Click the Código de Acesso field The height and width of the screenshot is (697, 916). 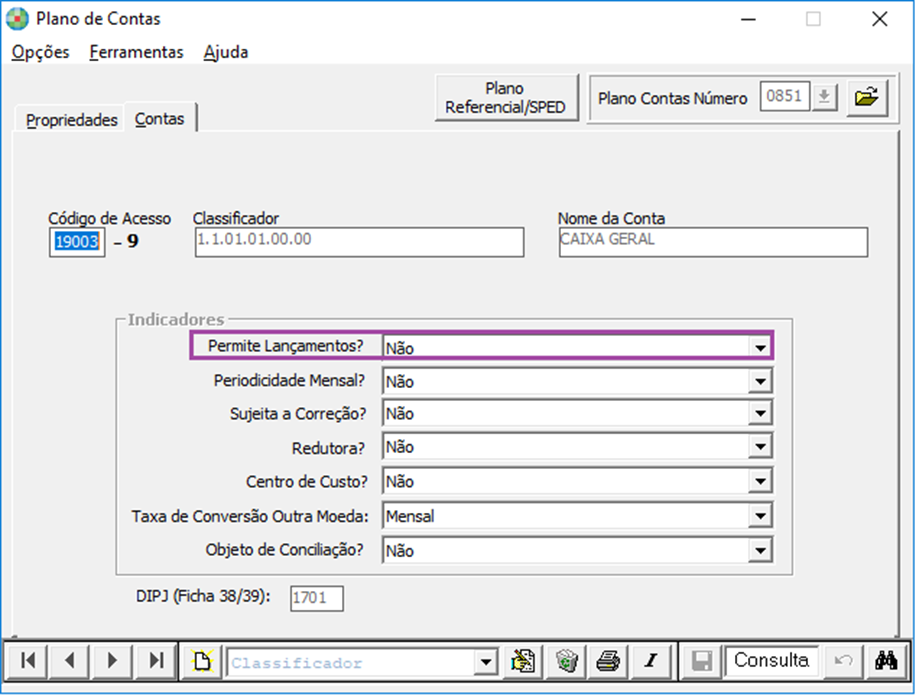[77, 242]
